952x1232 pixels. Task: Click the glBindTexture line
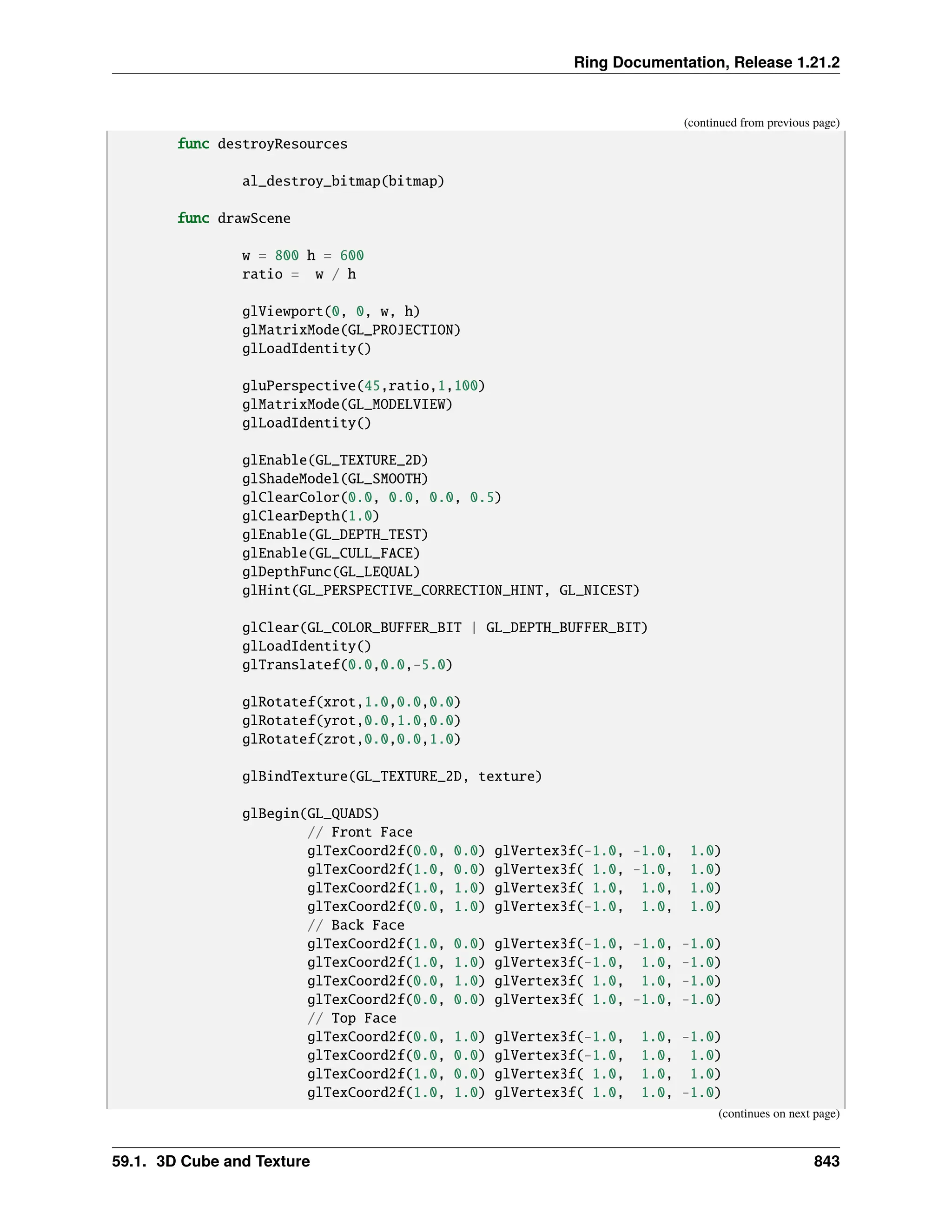pyautogui.click(x=392, y=777)
